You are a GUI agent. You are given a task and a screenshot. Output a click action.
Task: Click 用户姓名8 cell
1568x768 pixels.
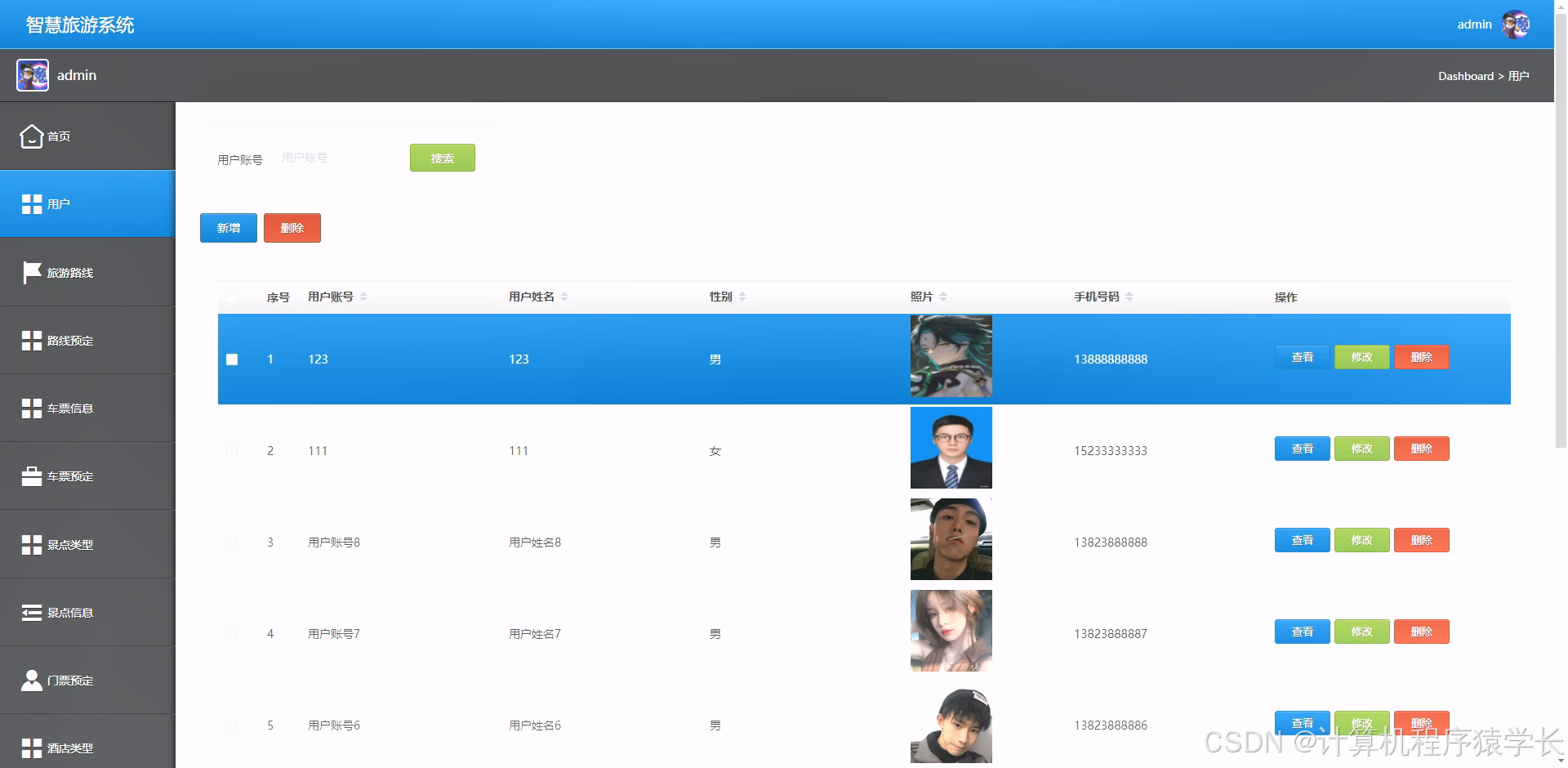(x=535, y=543)
